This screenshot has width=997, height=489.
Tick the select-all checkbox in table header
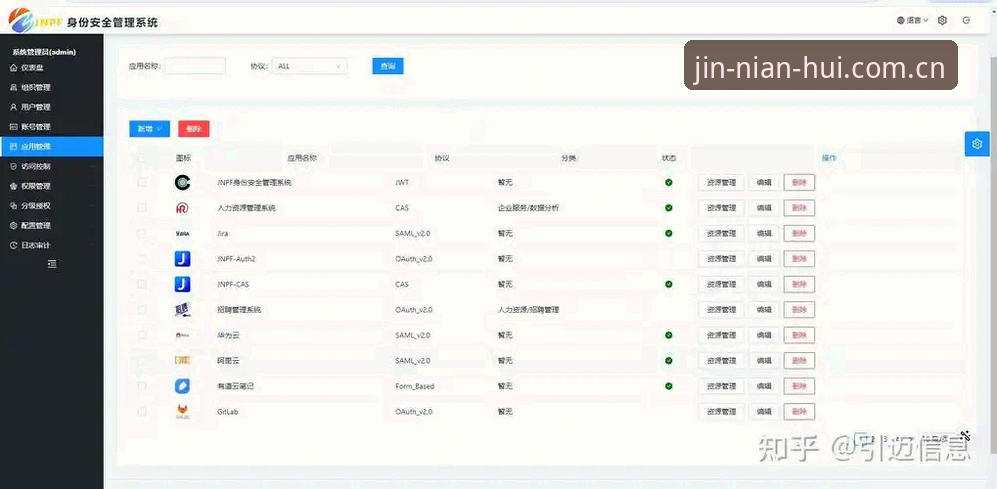[142, 158]
